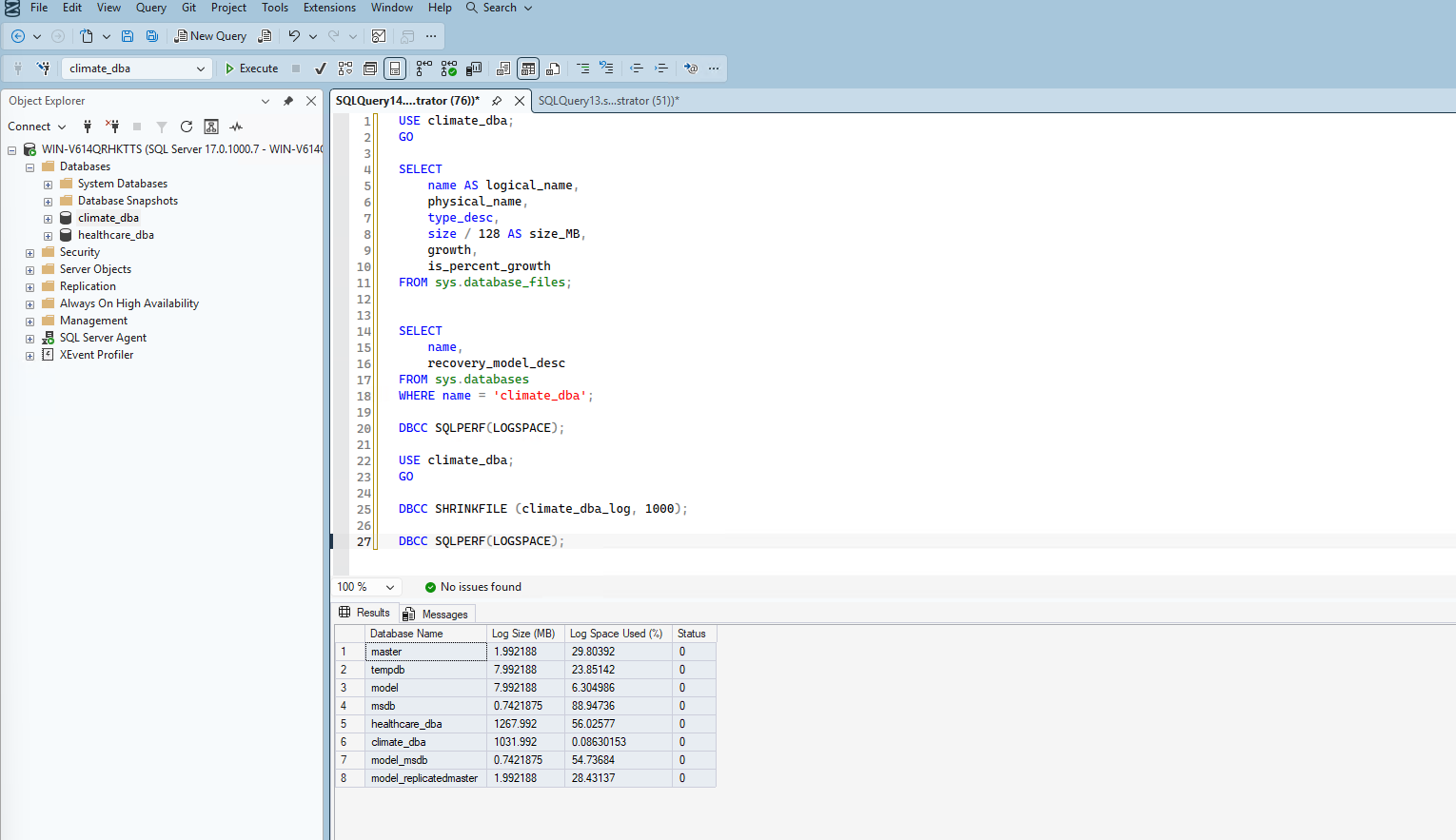Expand the climate_dba database node
The image size is (1456, 840).
[48, 219]
